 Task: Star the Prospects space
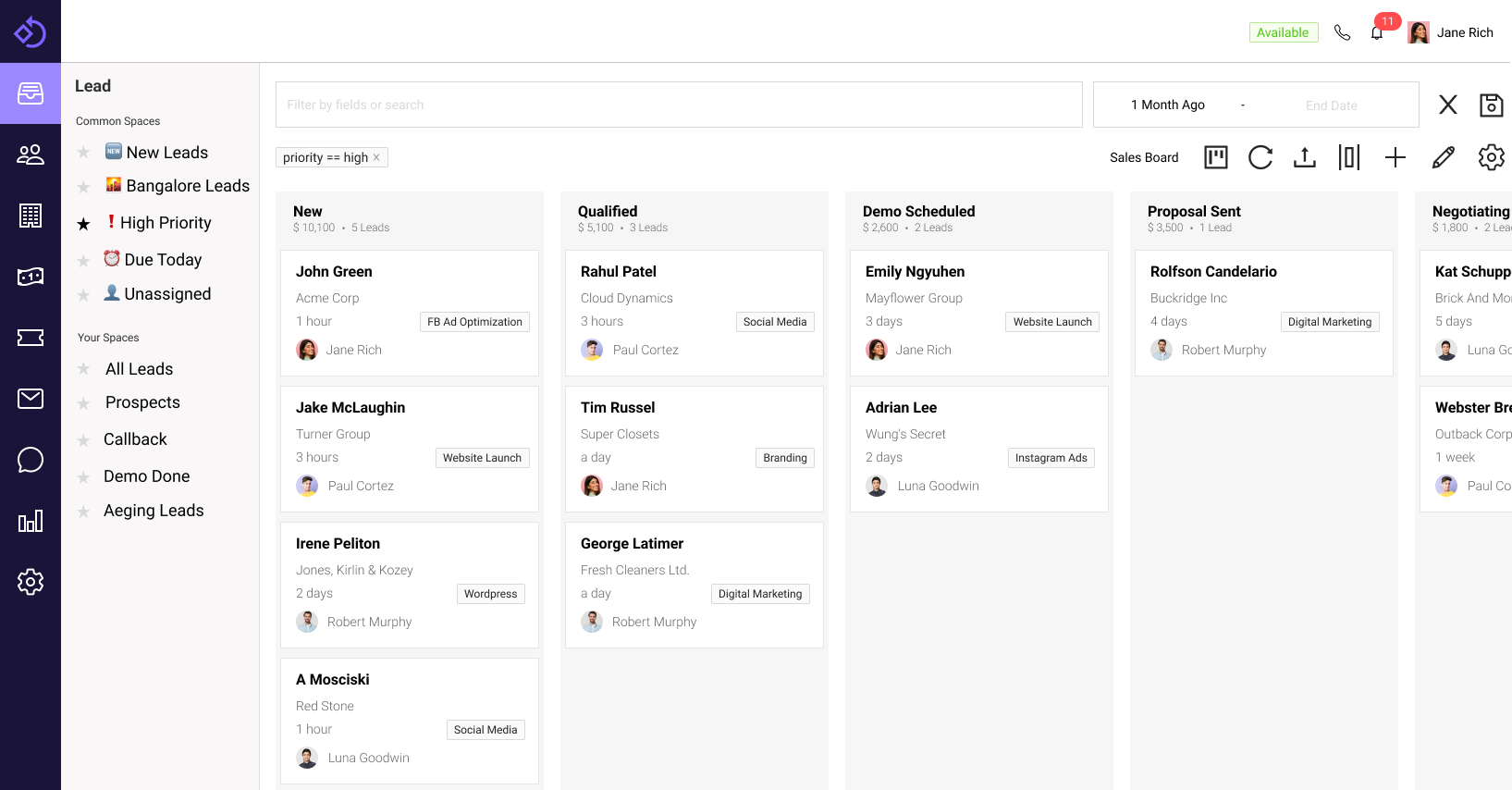coord(83,403)
